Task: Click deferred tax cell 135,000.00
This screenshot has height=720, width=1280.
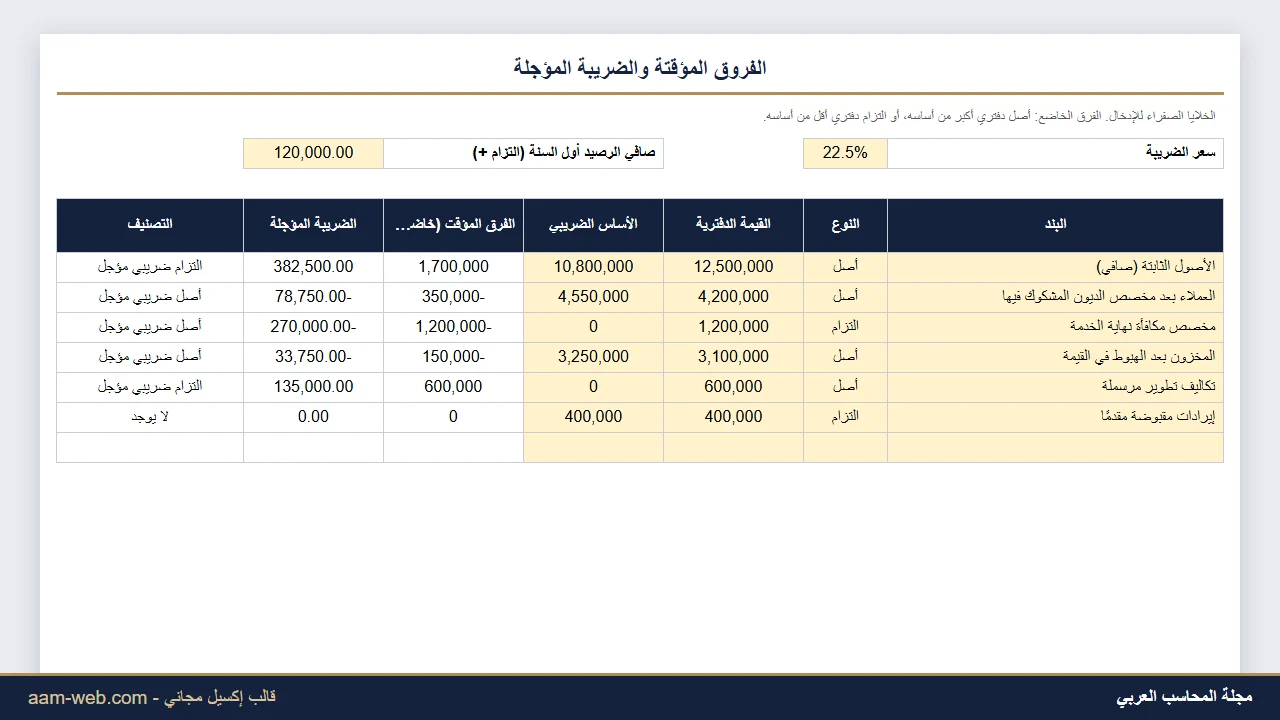Action: point(313,387)
